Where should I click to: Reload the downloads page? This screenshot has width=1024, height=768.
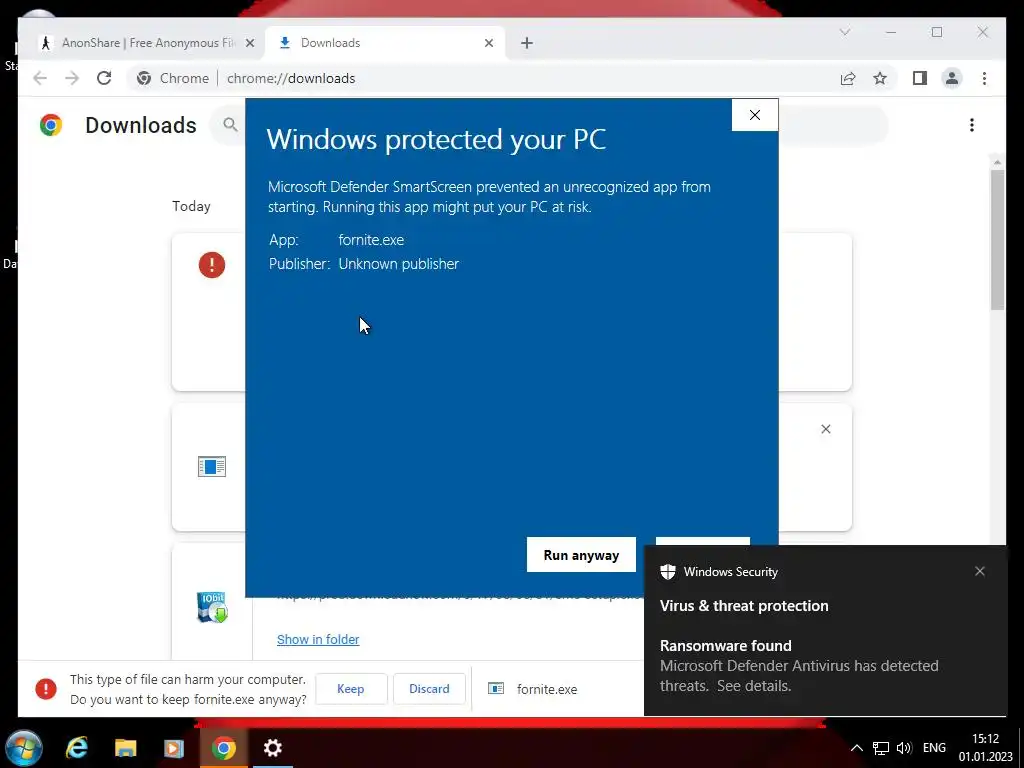point(104,78)
